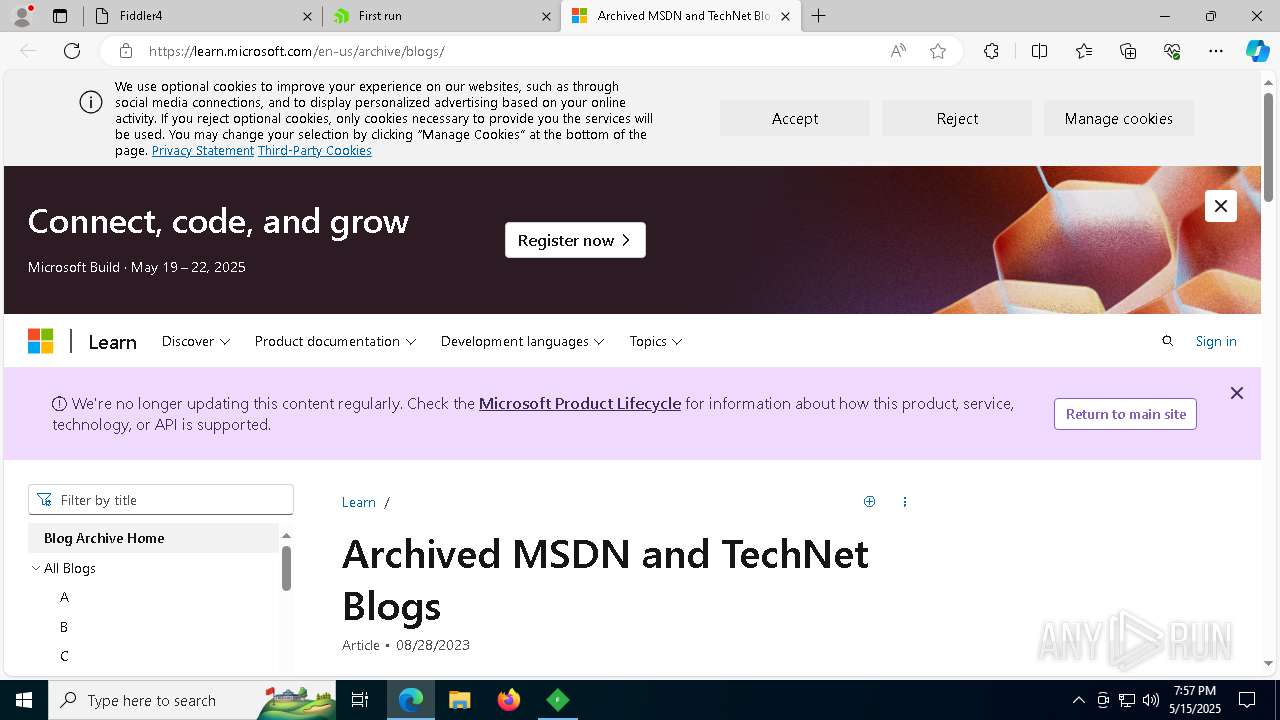This screenshot has width=1280, height=720.
Task: Select letter B in blog tree
Action: click(64, 627)
